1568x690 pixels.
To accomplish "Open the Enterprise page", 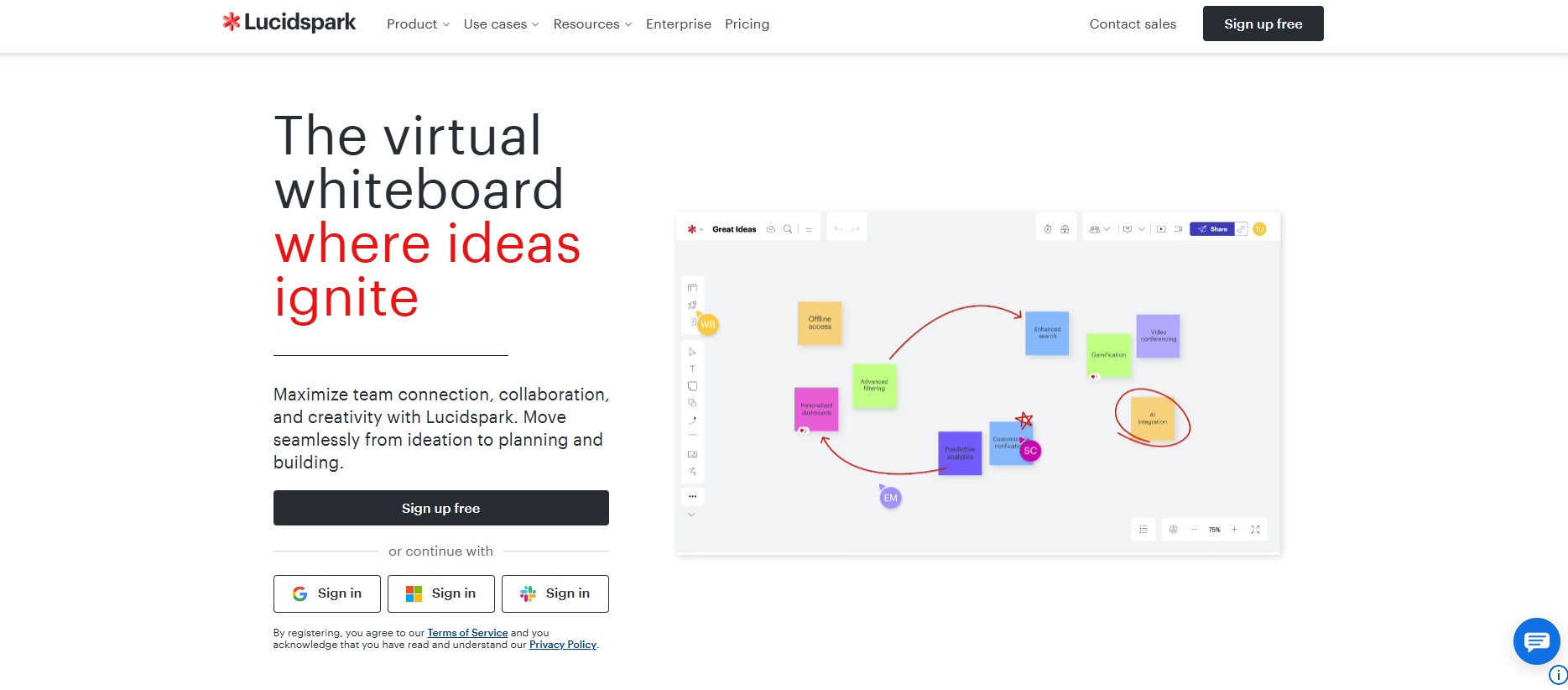I will [679, 24].
